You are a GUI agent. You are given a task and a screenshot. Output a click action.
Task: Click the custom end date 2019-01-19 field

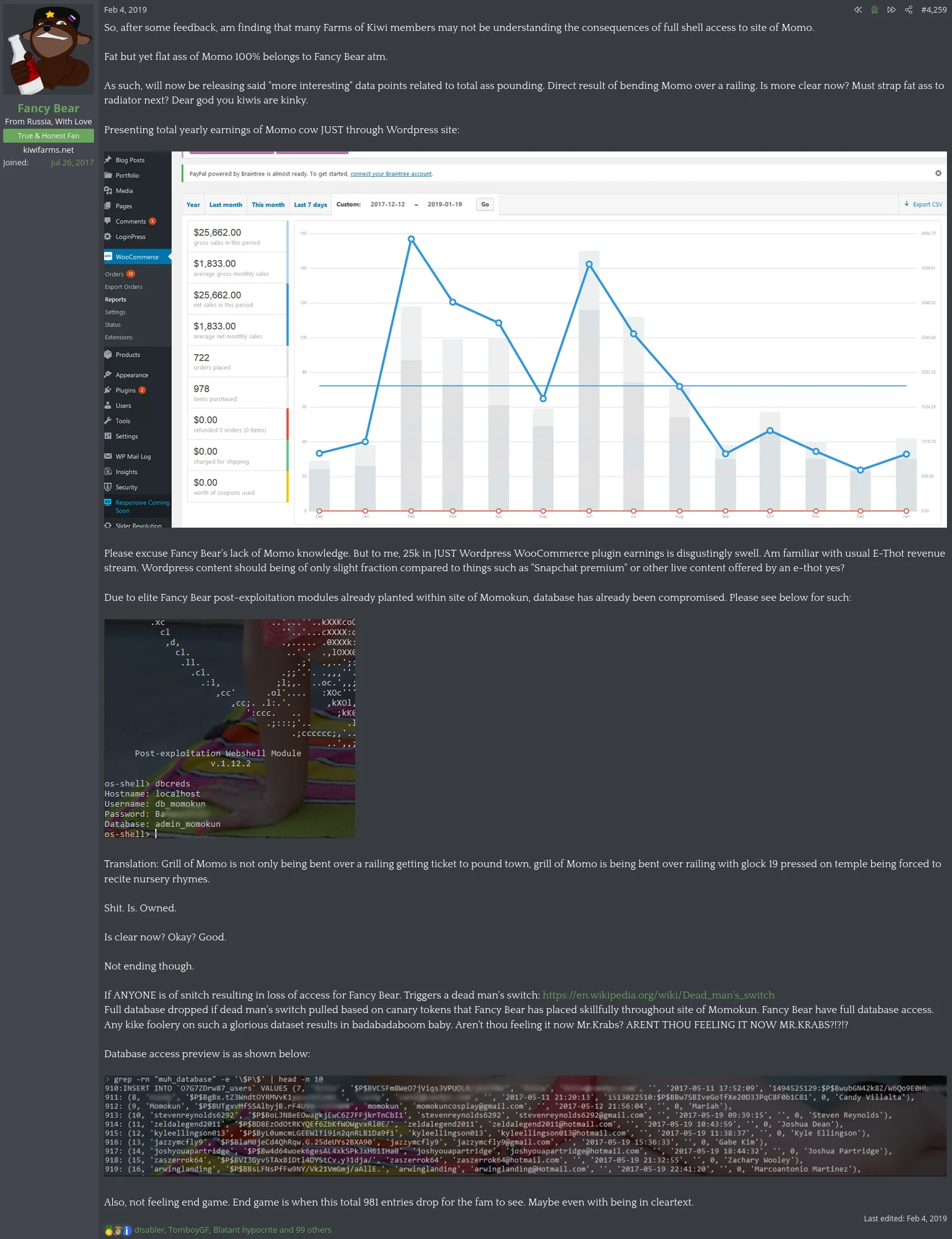click(x=445, y=205)
